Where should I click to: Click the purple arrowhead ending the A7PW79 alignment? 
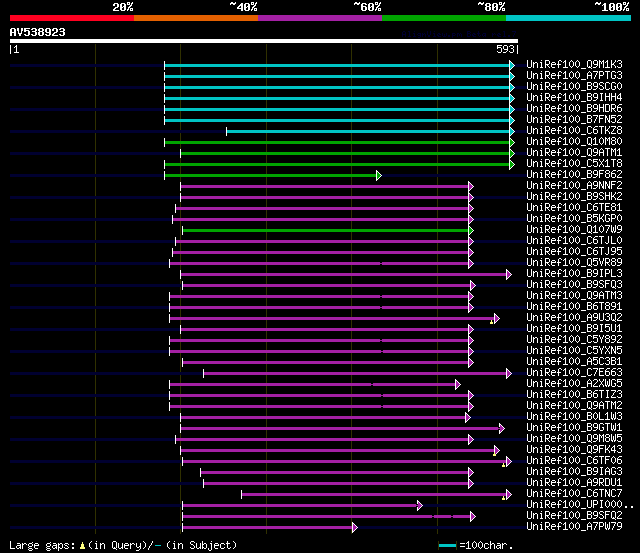(355, 528)
